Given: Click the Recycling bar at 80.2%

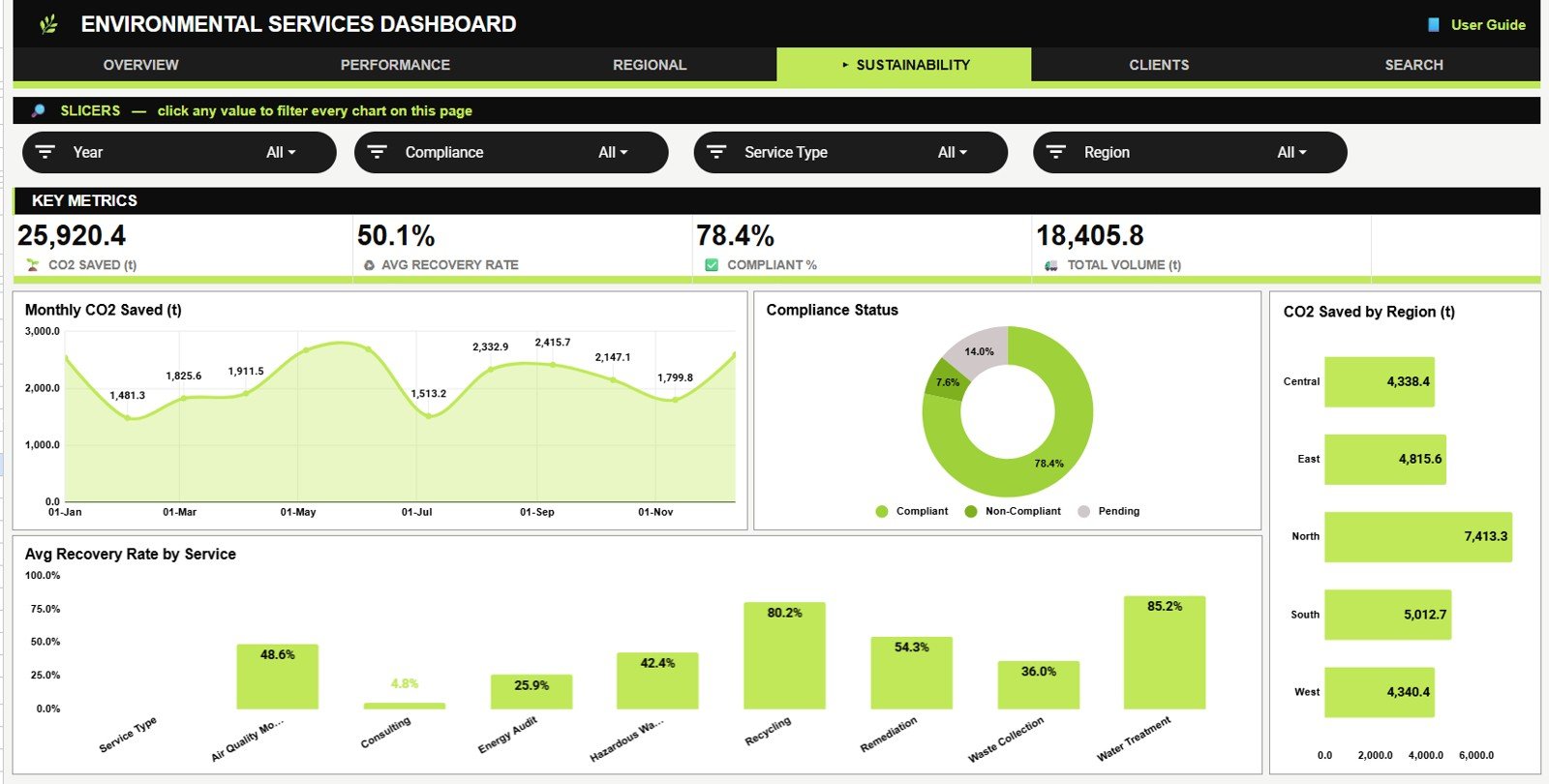Looking at the screenshot, I should 784,655.
